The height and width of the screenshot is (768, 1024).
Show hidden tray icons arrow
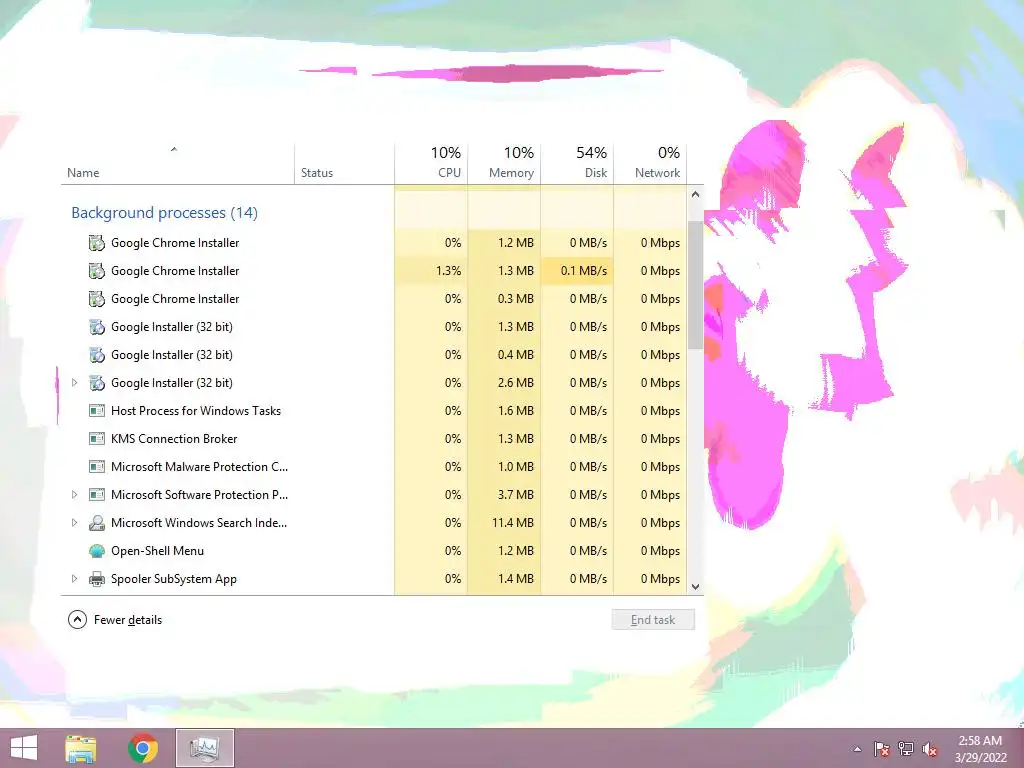coord(857,749)
